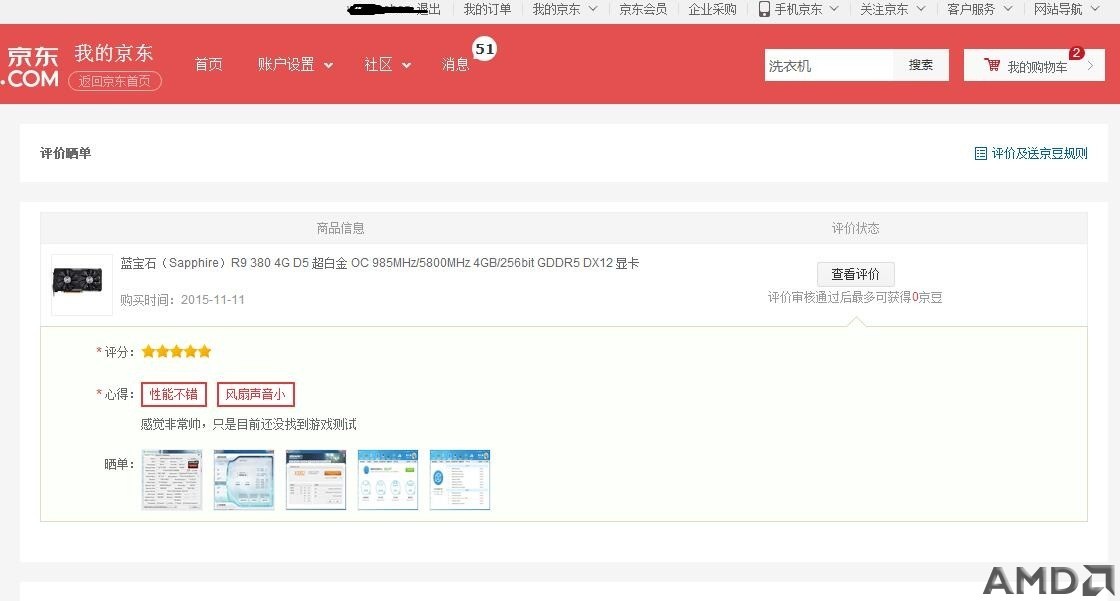Click the rules list icon beside 评价及送京豆规则
This screenshot has height=601, width=1120.
click(981, 154)
